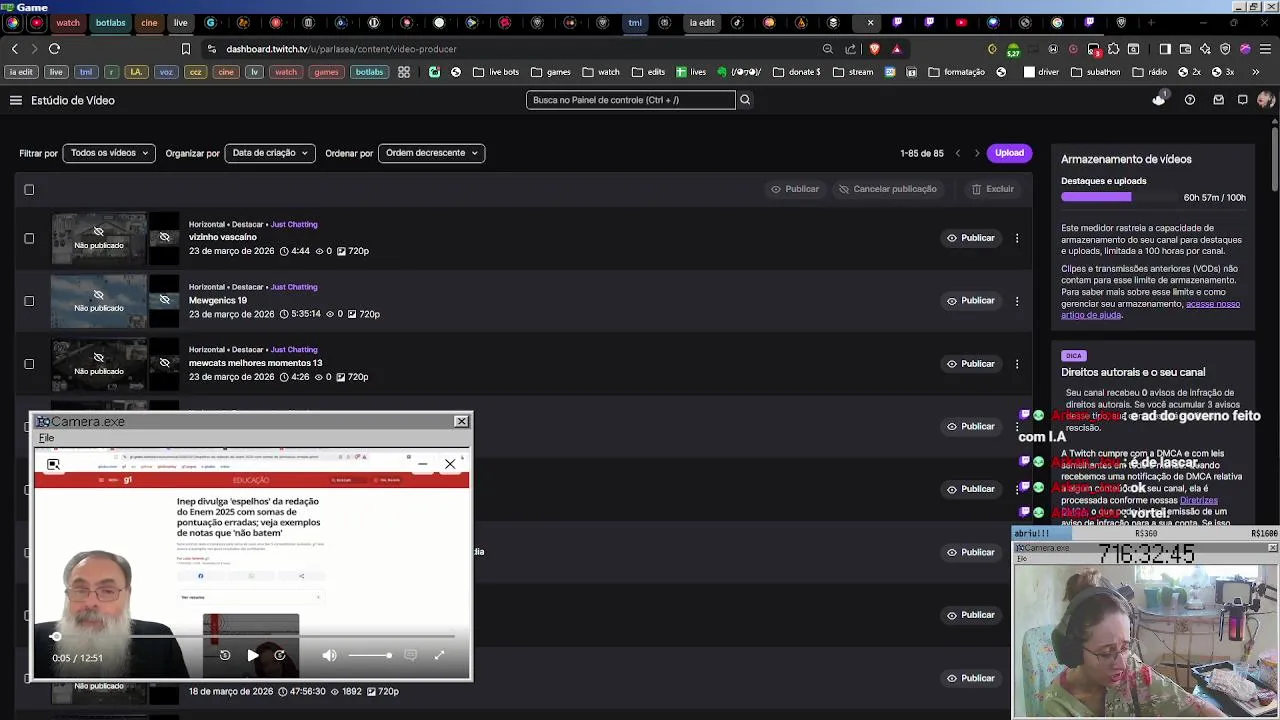Open the 'edits' bookmark folder
Image resolution: width=1280 pixels, height=720 pixels.
(x=648, y=72)
